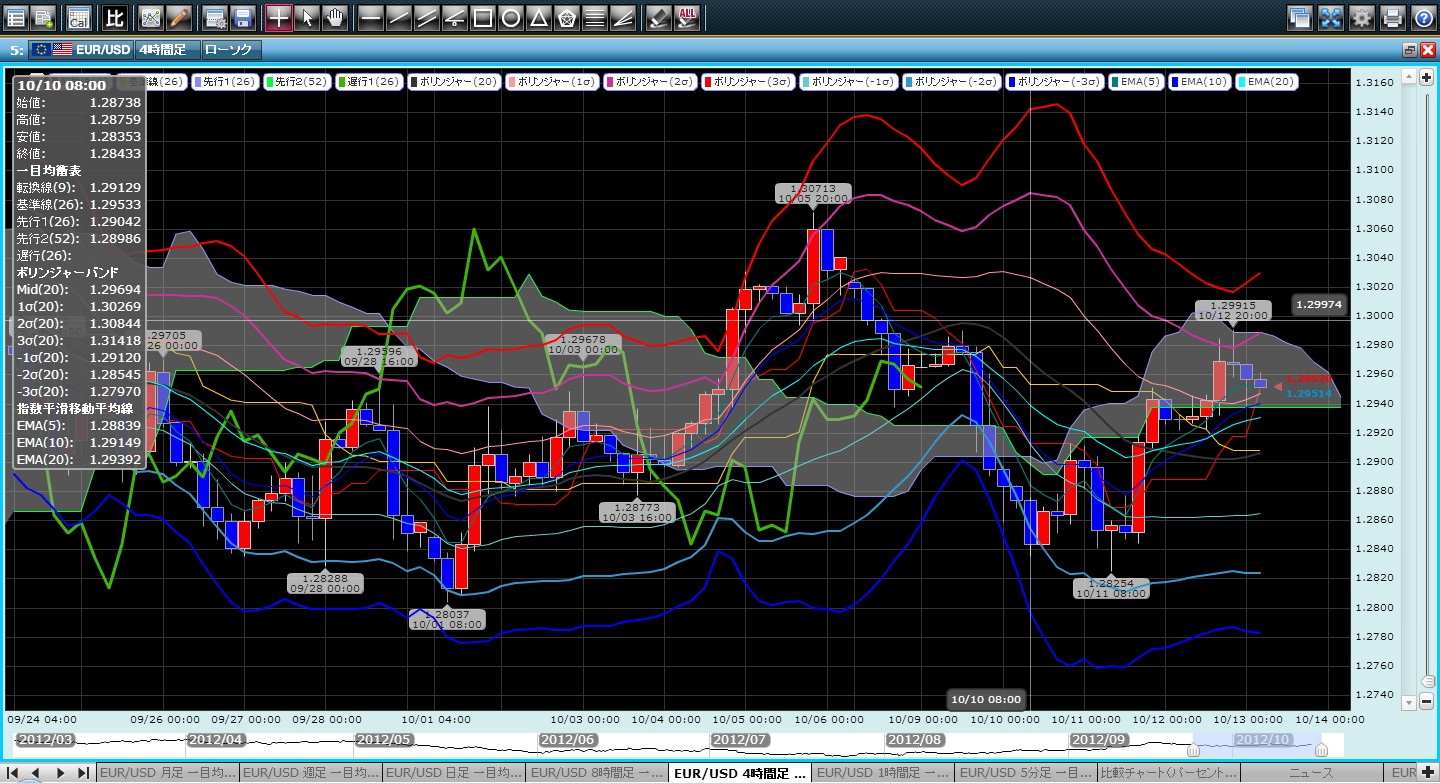Select the horizontal line drawing tool
This screenshot has height=783, width=1440.
click(x=370, y=17)
